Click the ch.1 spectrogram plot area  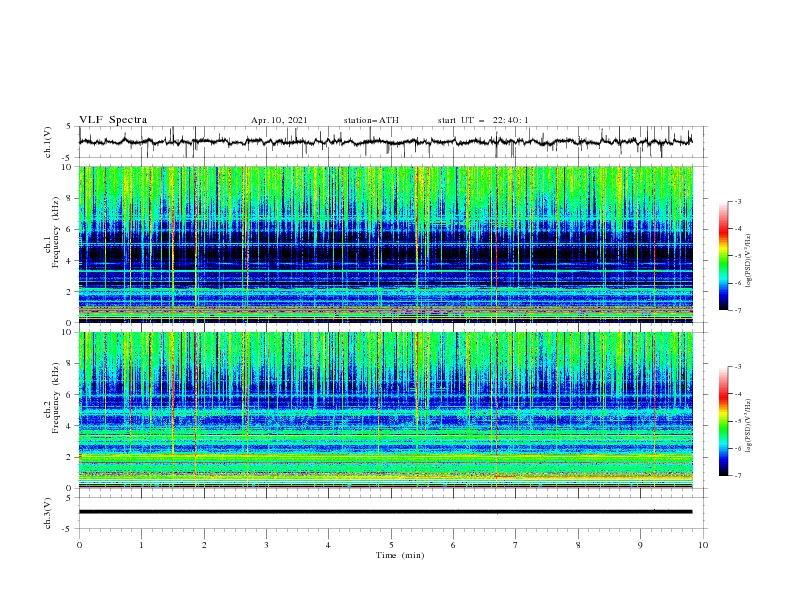point(385,244)
